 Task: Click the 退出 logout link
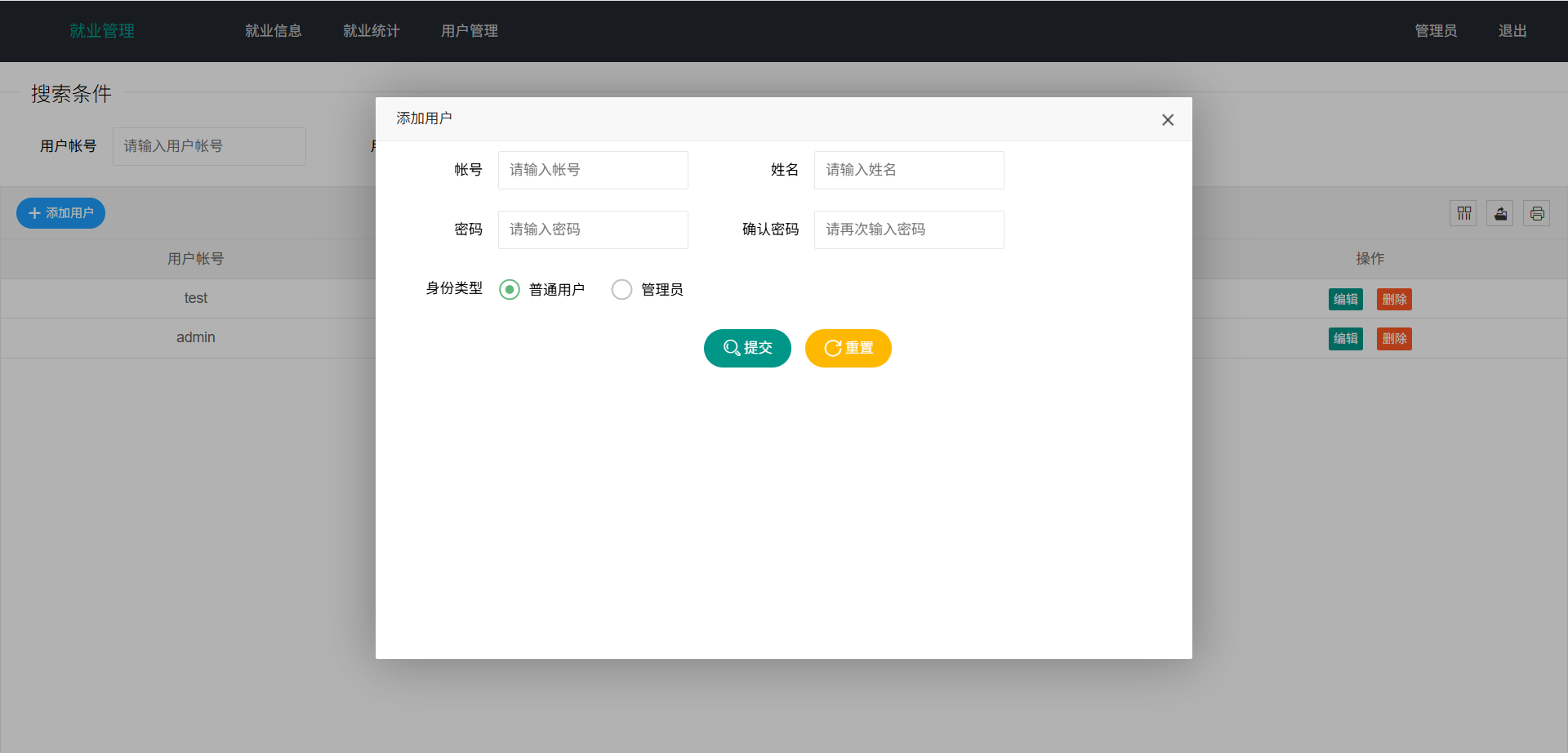(x=1512, y=31)
